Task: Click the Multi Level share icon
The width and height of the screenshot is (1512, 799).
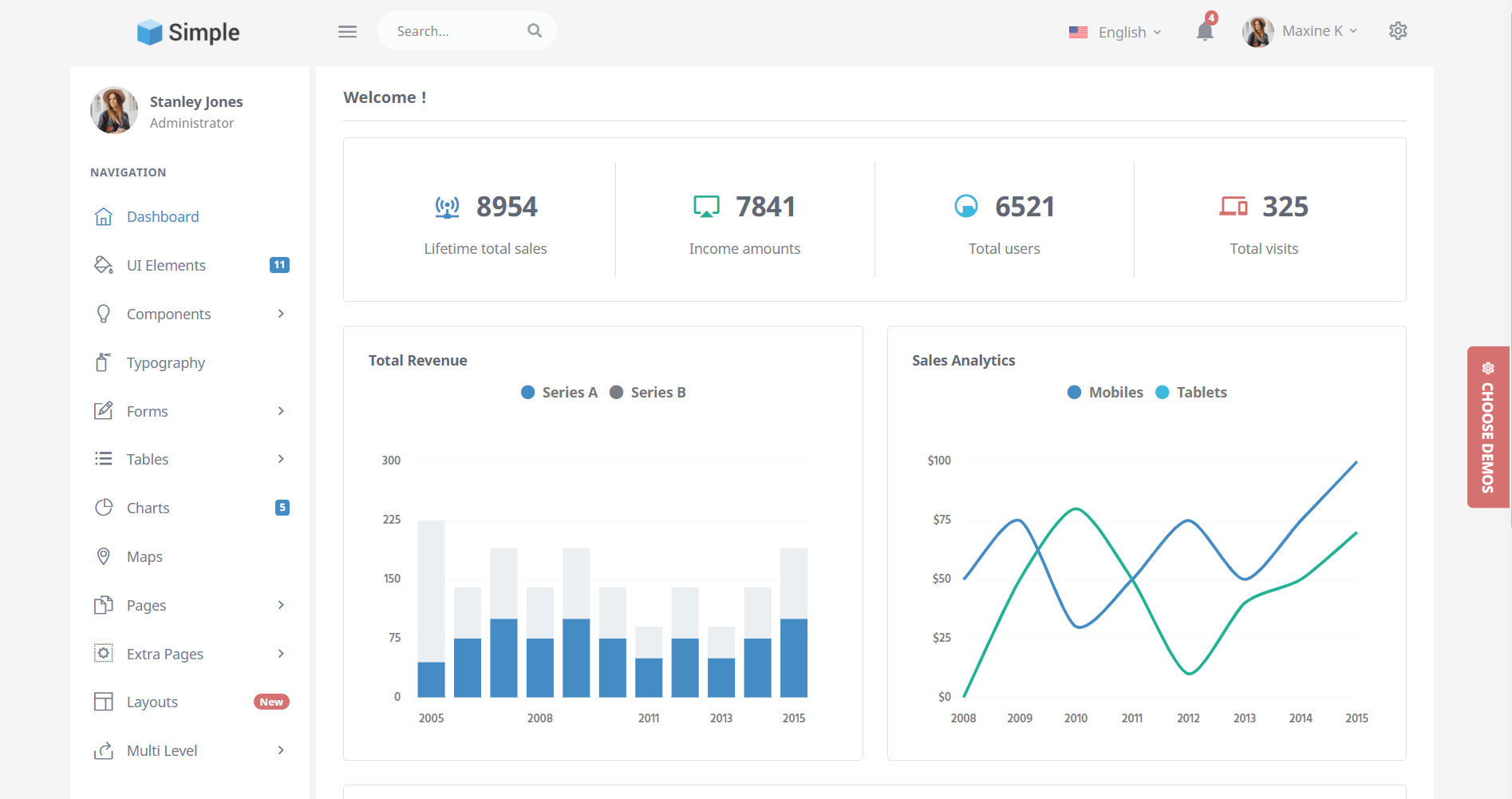Action: pos(104,750)
